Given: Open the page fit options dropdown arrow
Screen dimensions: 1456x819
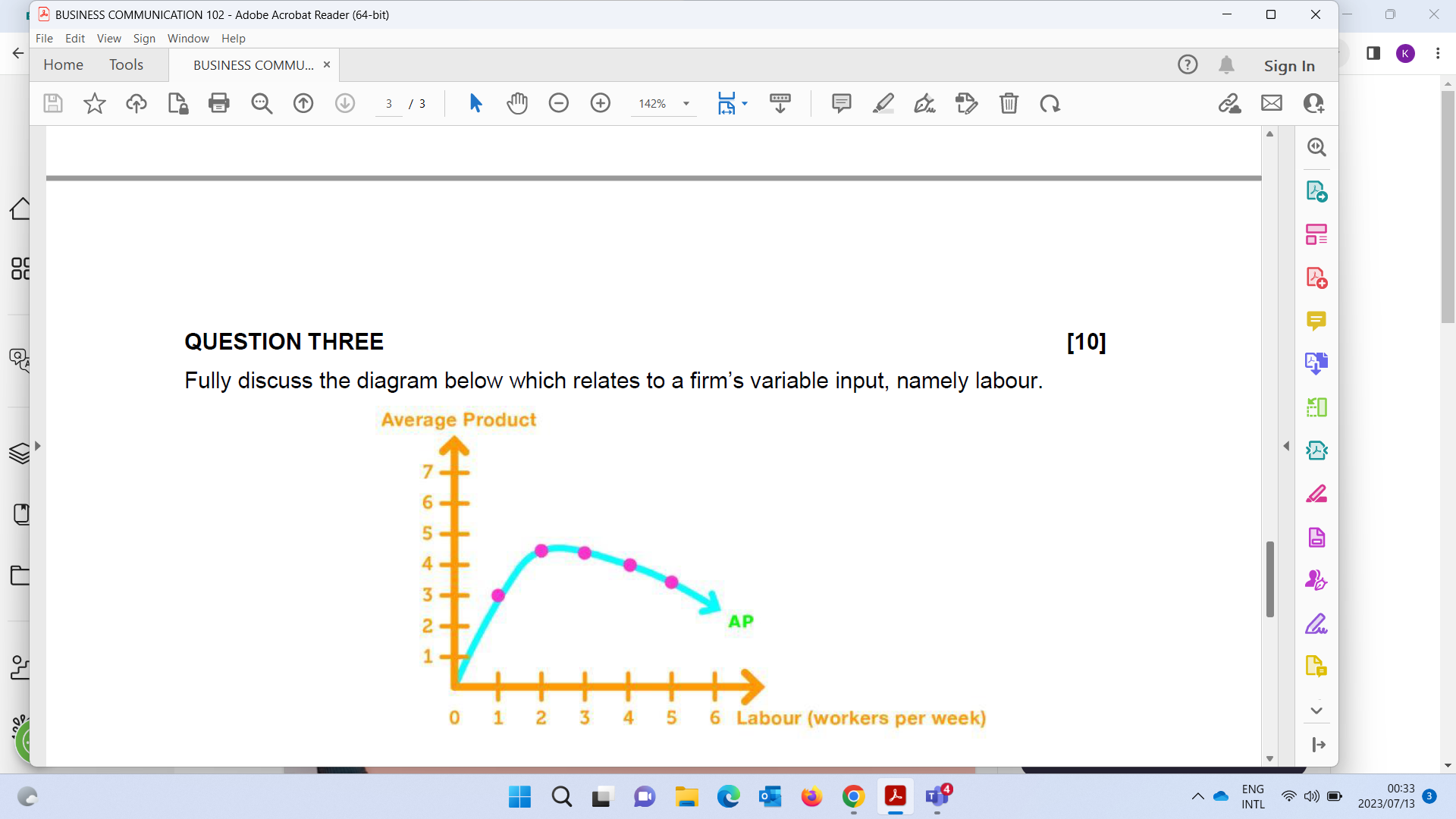Looking at the screenshot, I should click(x=745, y=103).
